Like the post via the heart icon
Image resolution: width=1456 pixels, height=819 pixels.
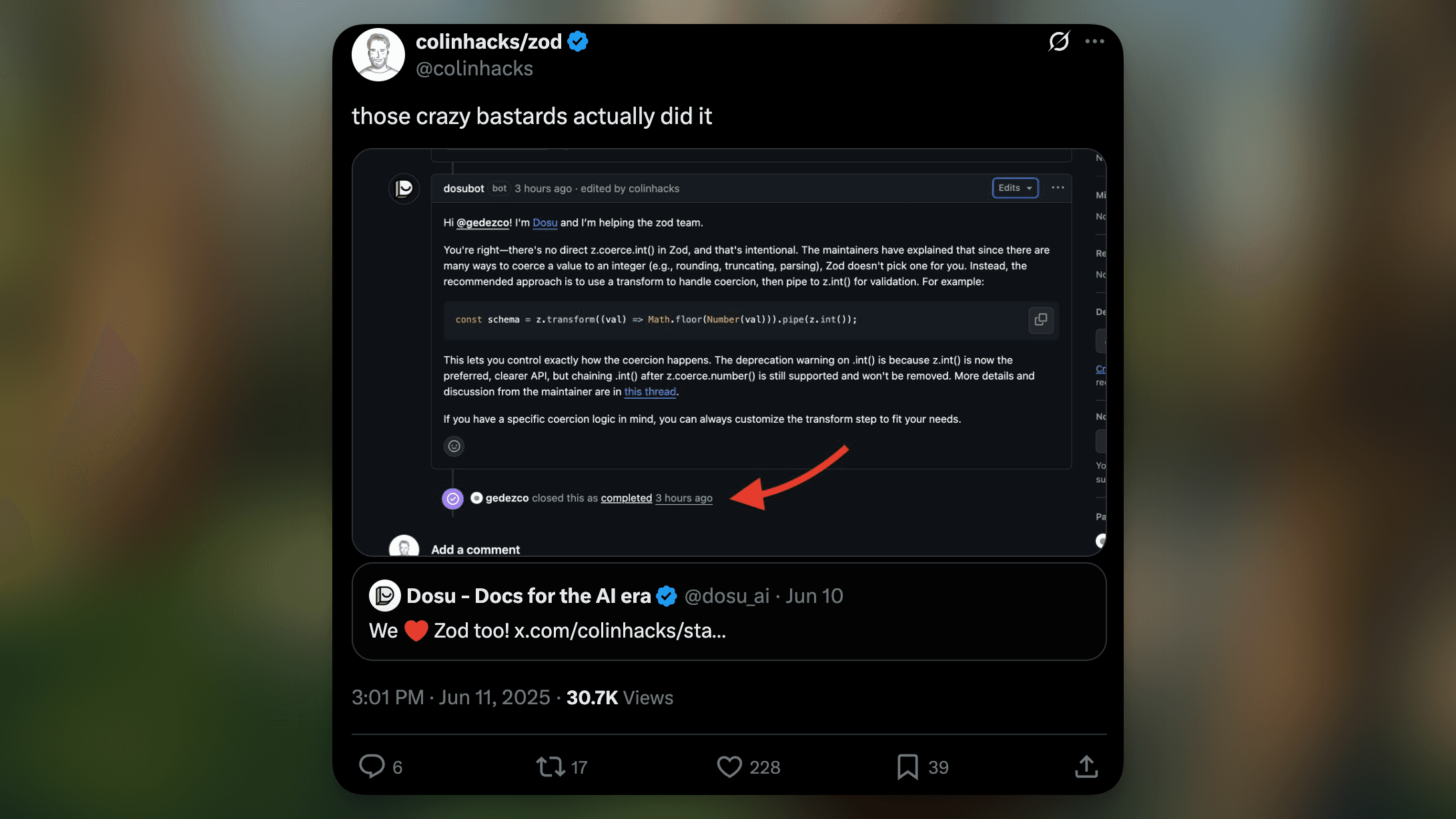(x=730, y=767)
